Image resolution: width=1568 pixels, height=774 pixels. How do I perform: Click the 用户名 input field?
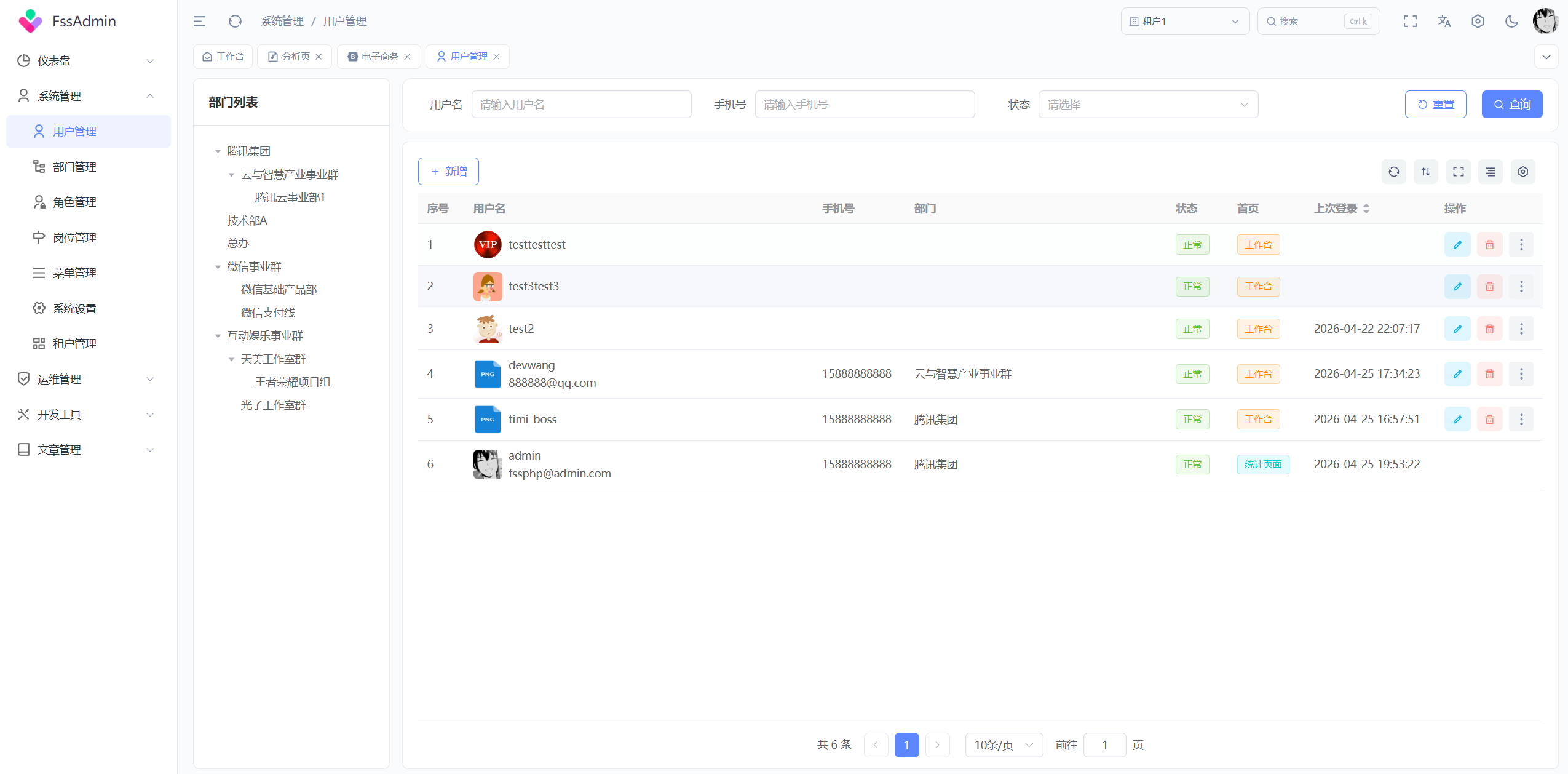(x=581, y=105)
